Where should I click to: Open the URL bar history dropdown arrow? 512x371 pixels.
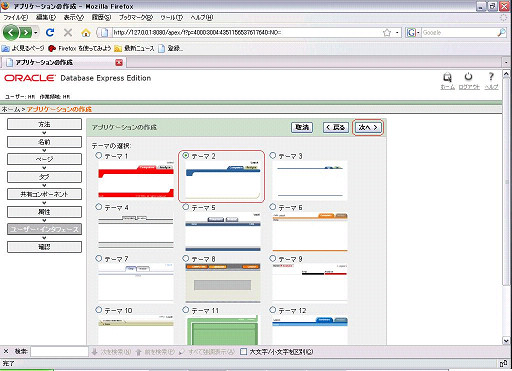coord(397,33)
